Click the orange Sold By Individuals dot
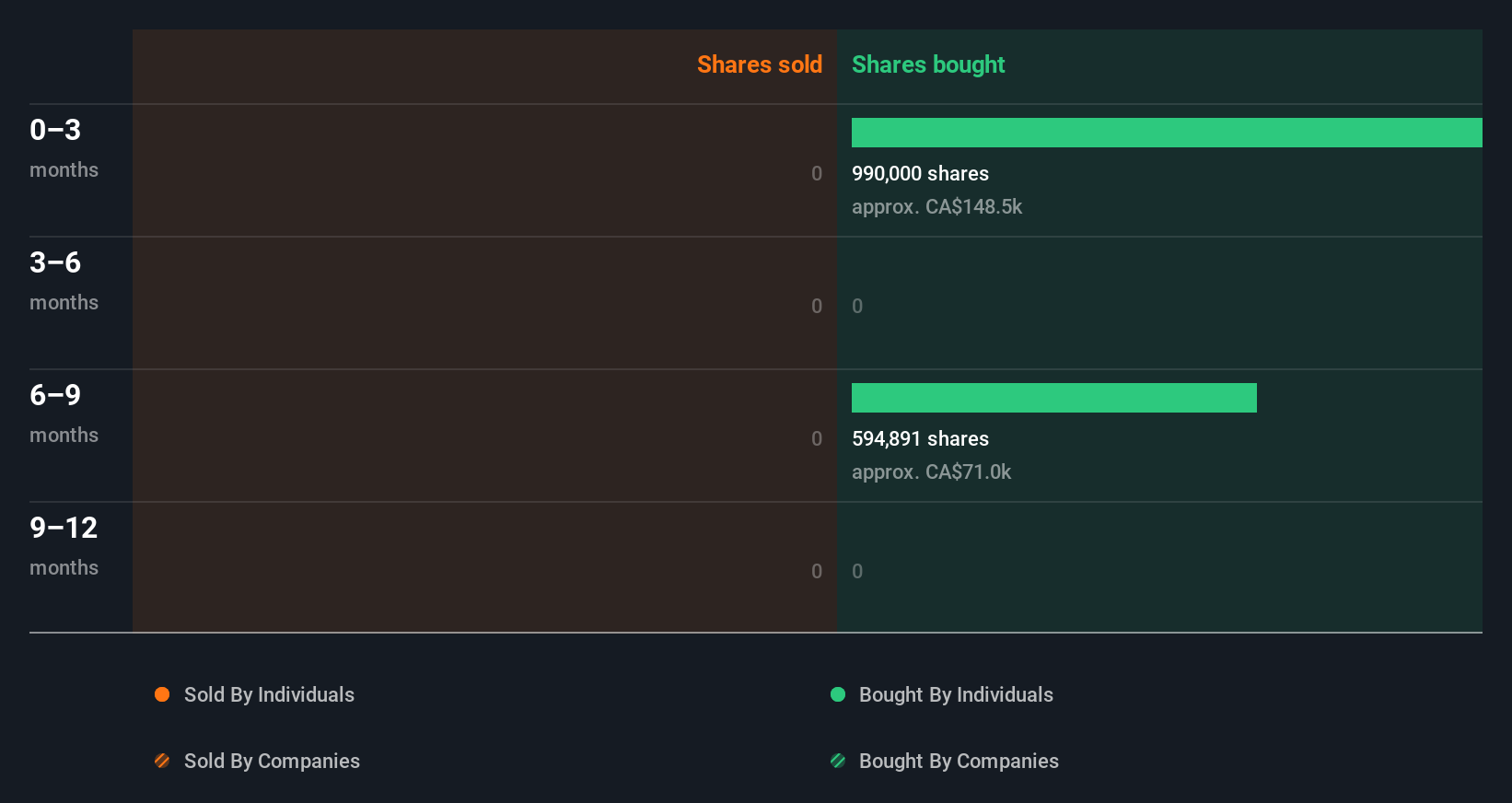Viewport: 1512px width, 803px height. point(162,694)
